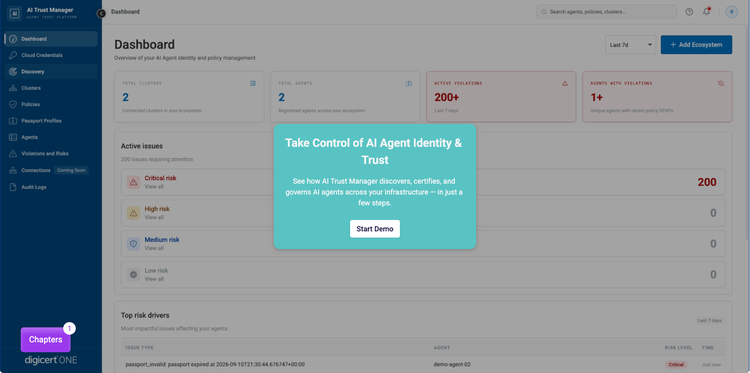Open Audit Logs in sidebar
This screenshot has height=373, width=750.
click(51, 187)
